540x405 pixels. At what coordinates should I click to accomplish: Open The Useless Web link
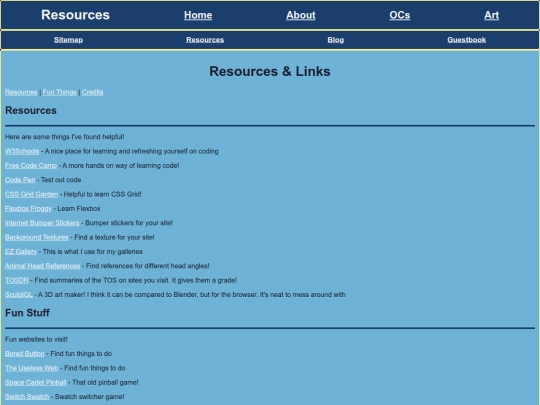pos(32,368)
